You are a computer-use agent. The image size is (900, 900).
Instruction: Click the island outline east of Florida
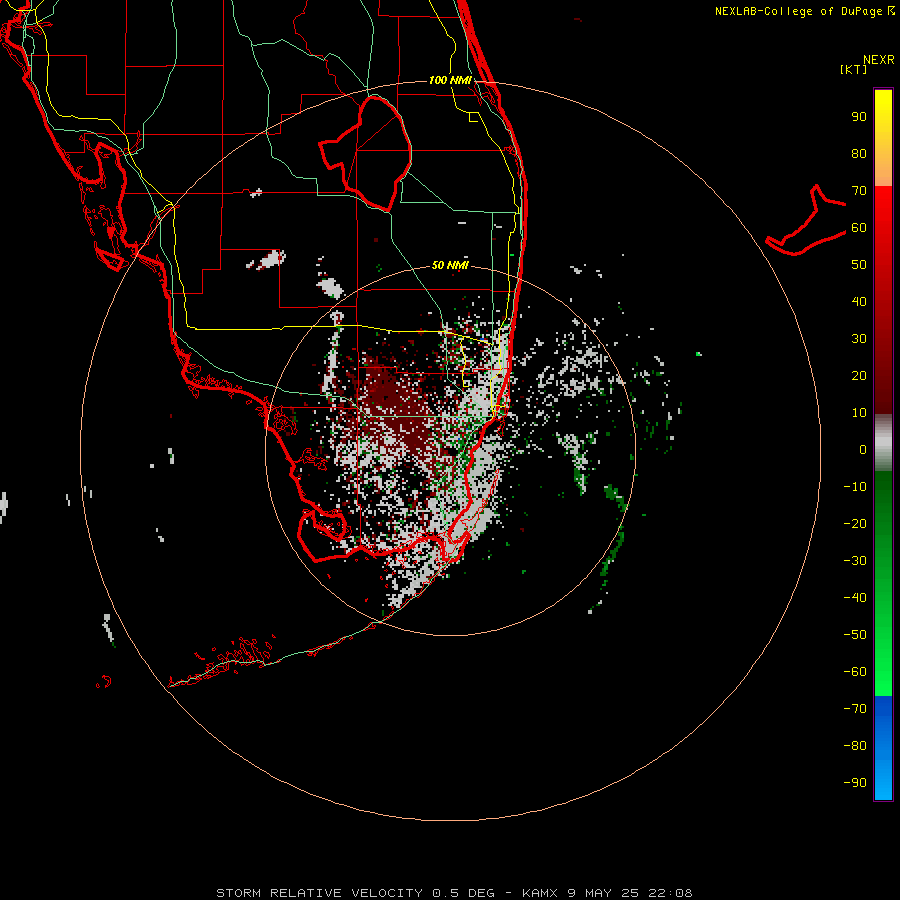(x=806, y=221)
